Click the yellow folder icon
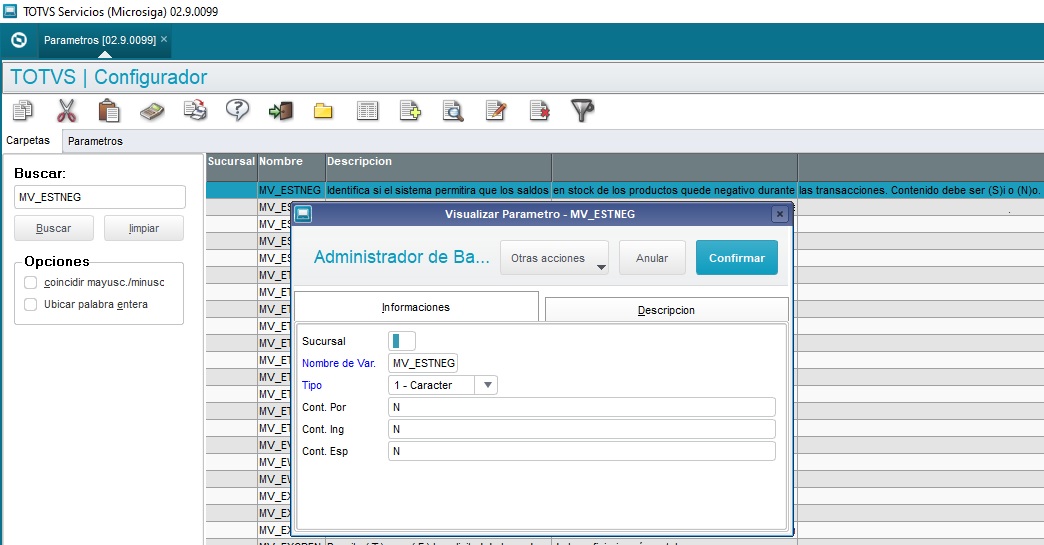Image resolution: width=1044 pixels, height=545 pixels. [323, 111]
